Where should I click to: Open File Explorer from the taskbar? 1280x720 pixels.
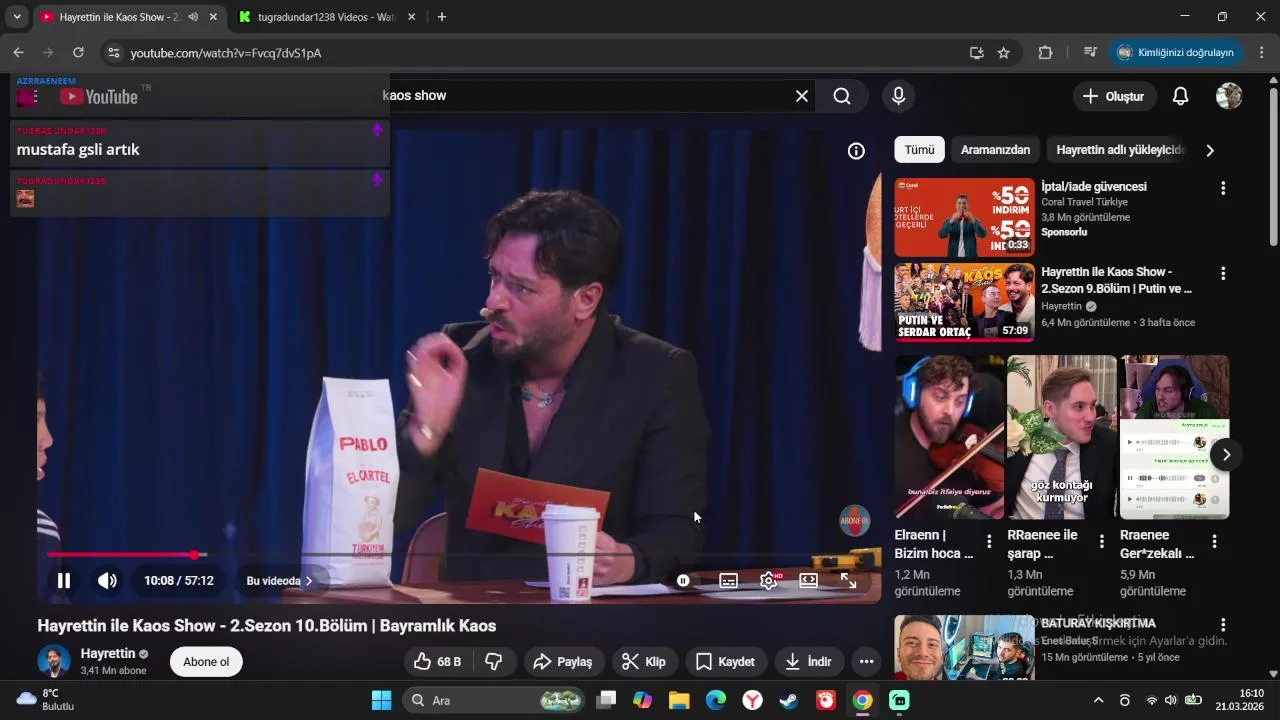click(679, 700)
